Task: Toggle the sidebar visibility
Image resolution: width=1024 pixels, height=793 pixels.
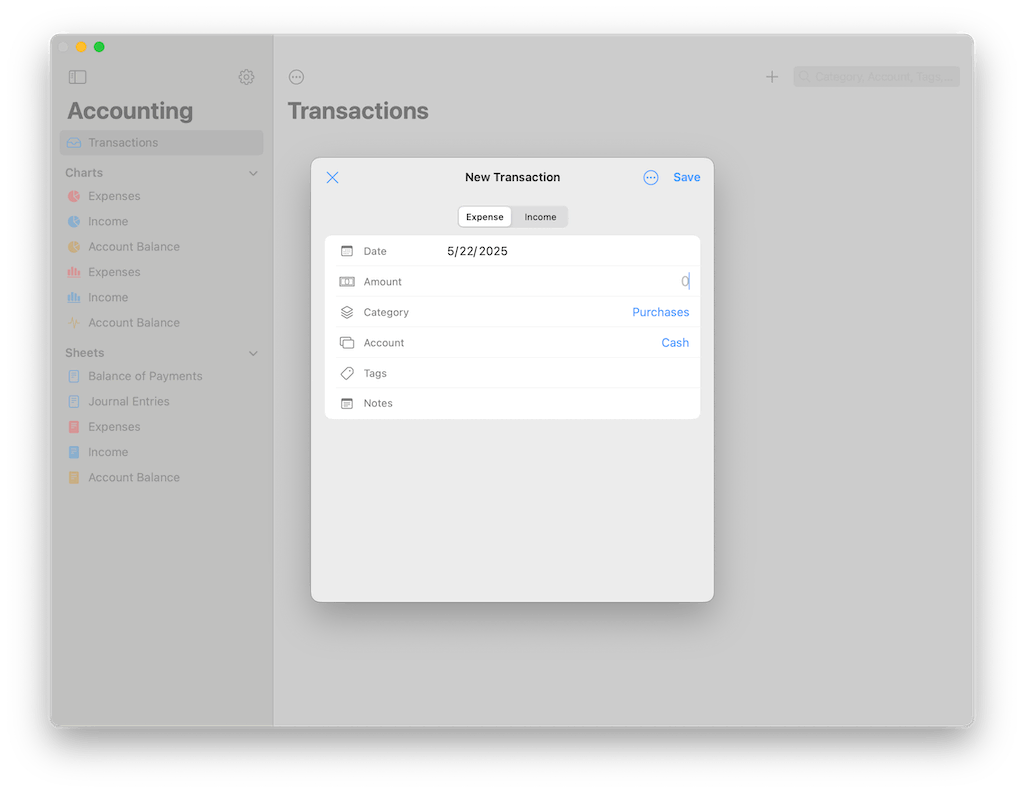Action: click(77, 77)
